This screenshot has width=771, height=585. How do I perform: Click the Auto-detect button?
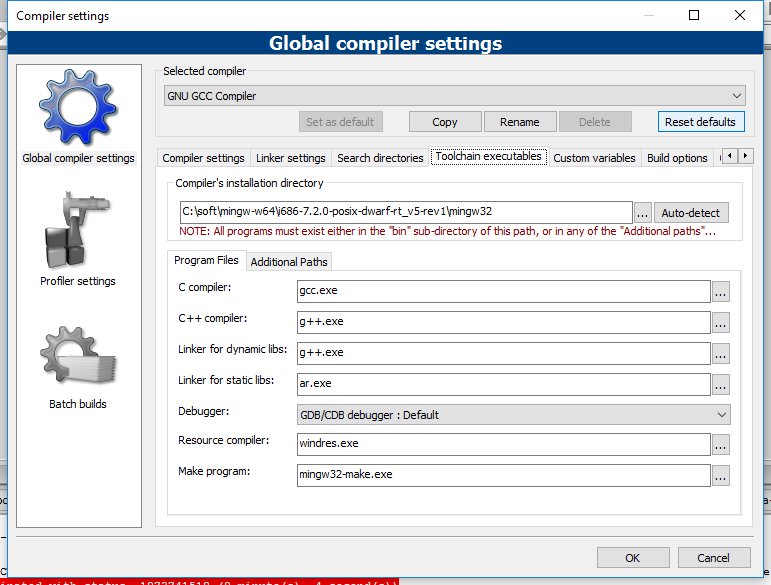(x=692, y=213)
